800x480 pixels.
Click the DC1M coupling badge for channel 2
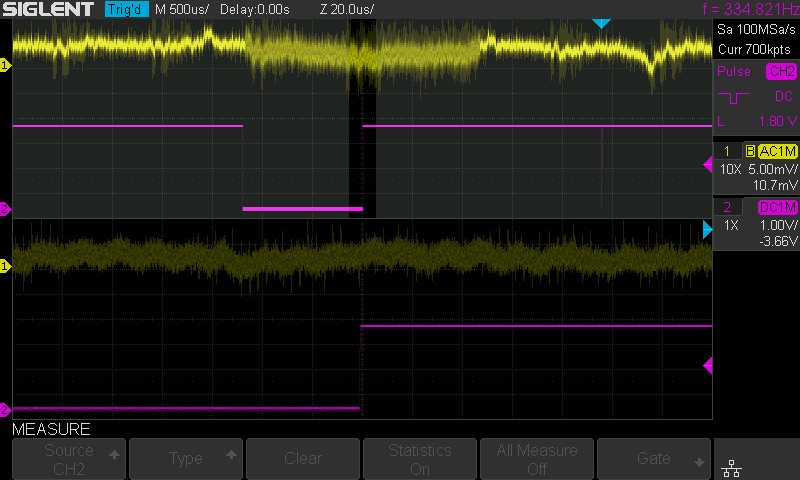(x=778, y=207)
